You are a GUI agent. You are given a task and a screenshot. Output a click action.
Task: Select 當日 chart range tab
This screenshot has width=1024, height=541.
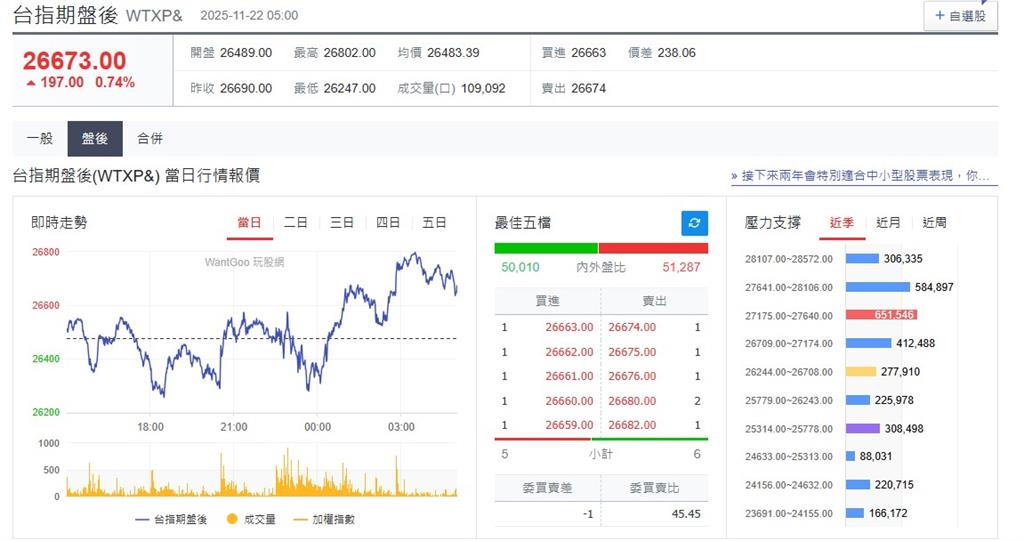click(x=249, y=223)
